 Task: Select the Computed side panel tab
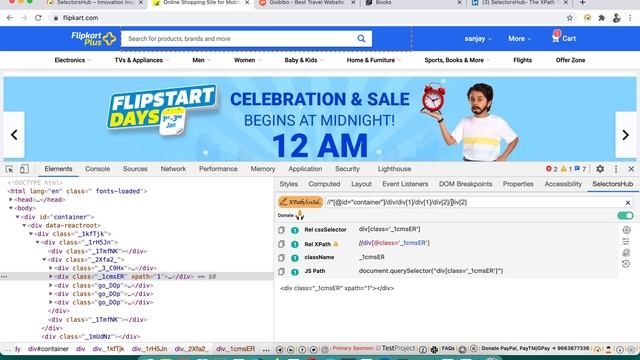tap(324, 184)
